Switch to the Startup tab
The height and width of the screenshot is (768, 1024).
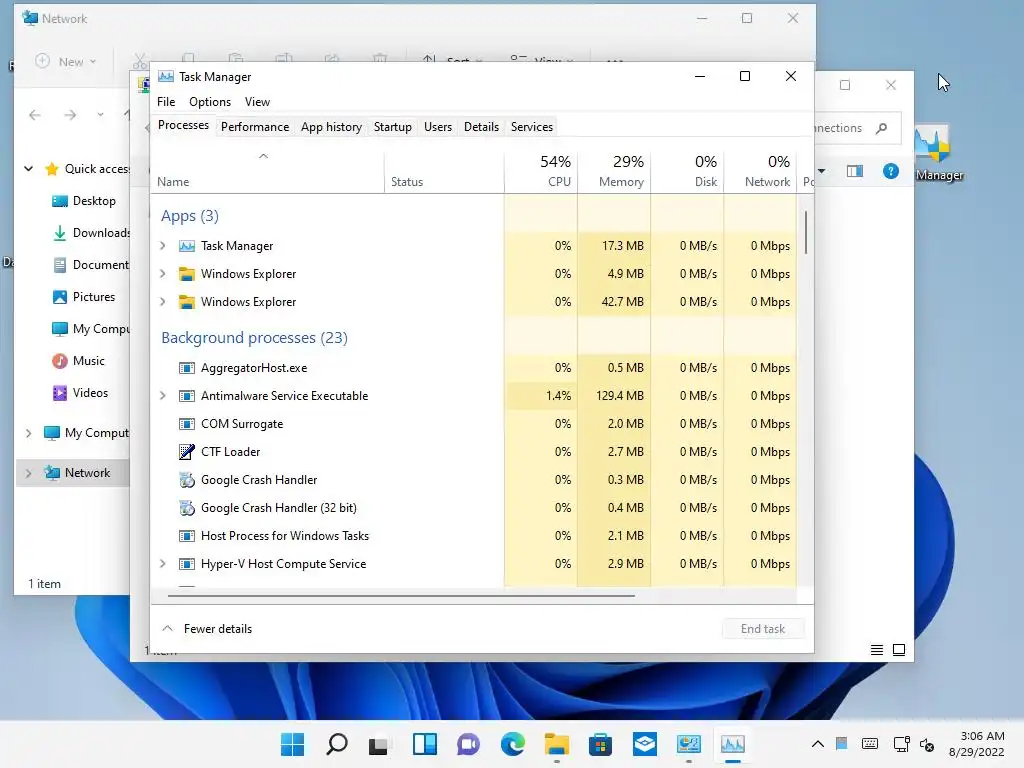(x=392, y=127)
